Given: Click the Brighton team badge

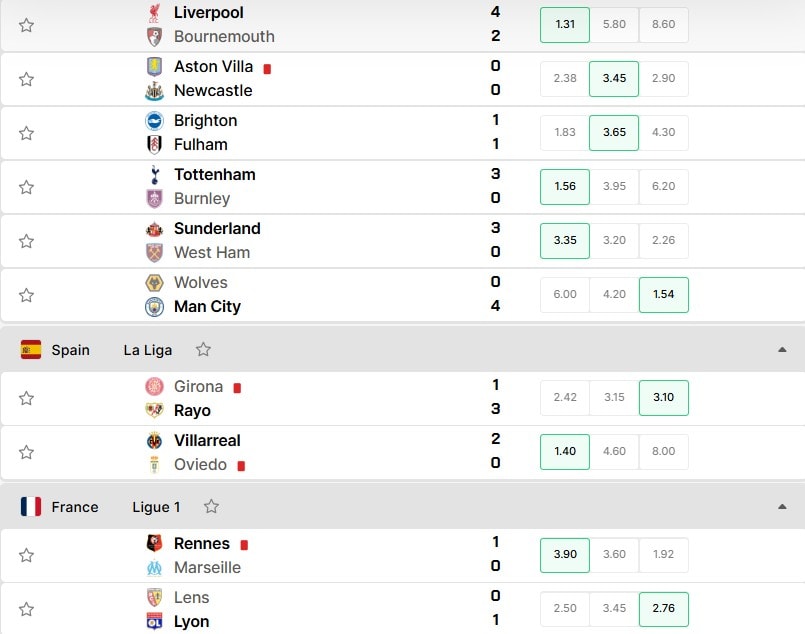Looking at the screenshot, I should point(155,121).
